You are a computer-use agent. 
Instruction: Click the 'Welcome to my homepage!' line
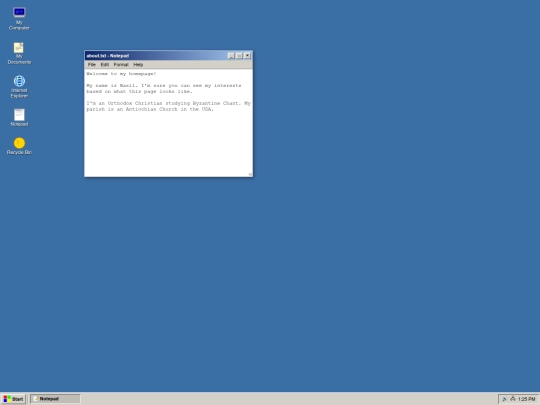(121, 74)
